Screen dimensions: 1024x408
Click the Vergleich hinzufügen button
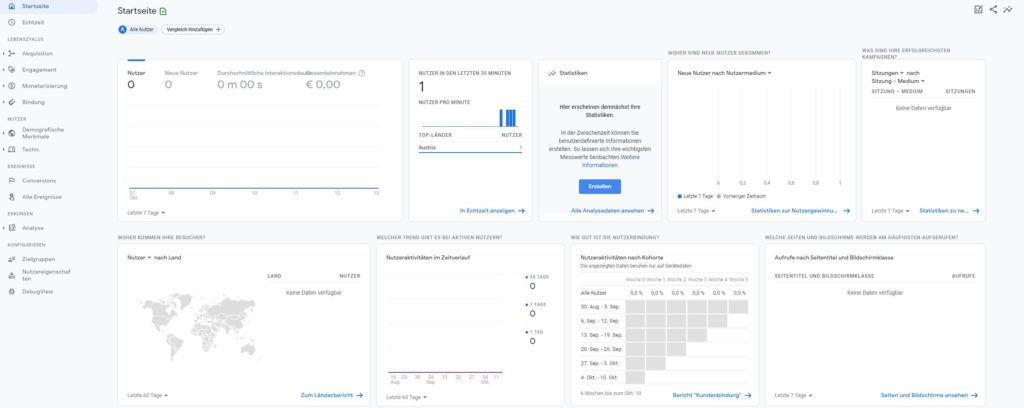point(193,29)
